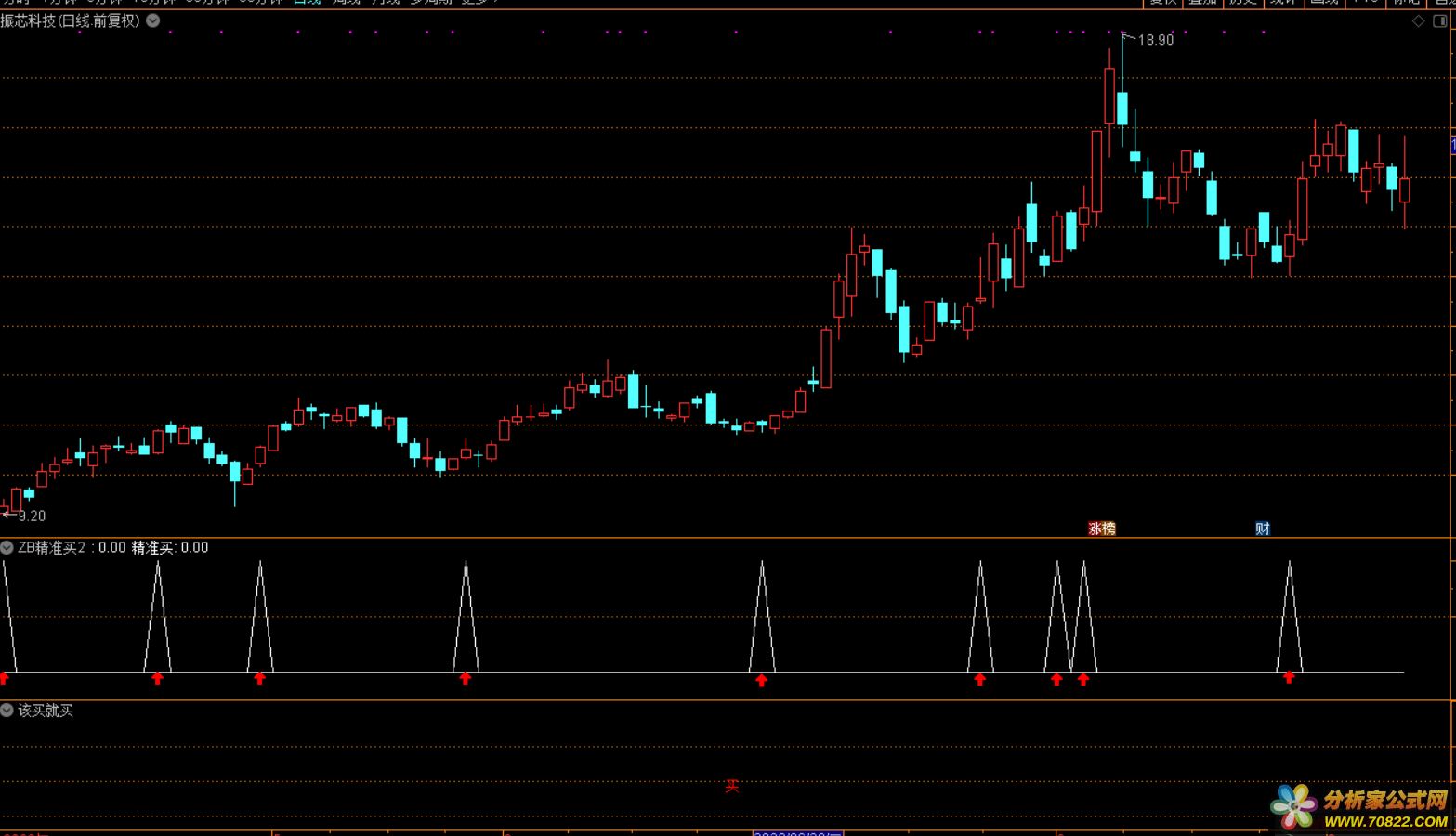The image size is (1456, 836).
Task: Click the 该买就买 indicator name
Action: coord(46,711)
